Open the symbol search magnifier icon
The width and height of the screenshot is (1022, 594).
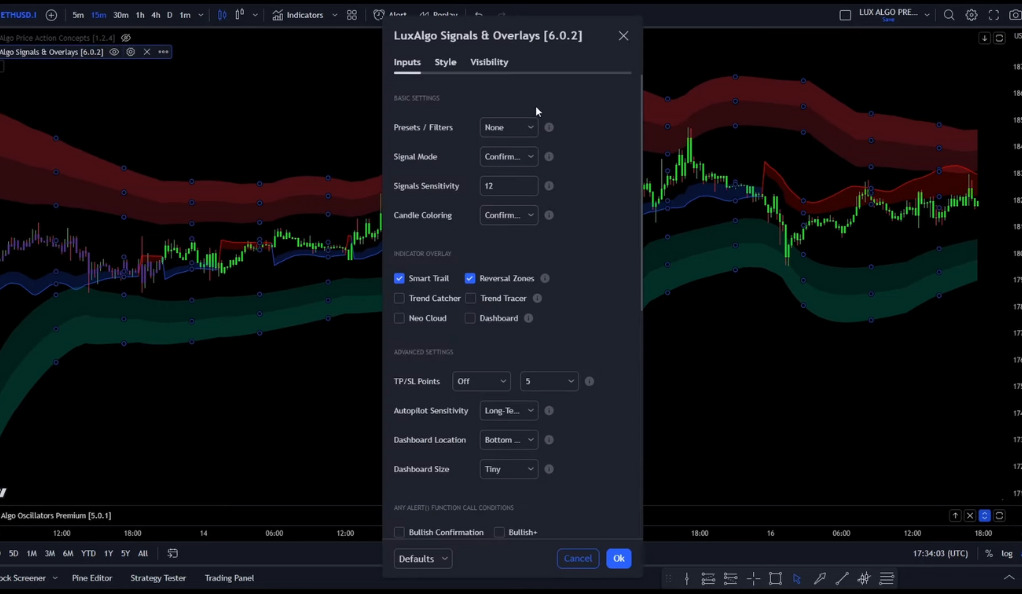pyautogui.click(x=949, y=14)
